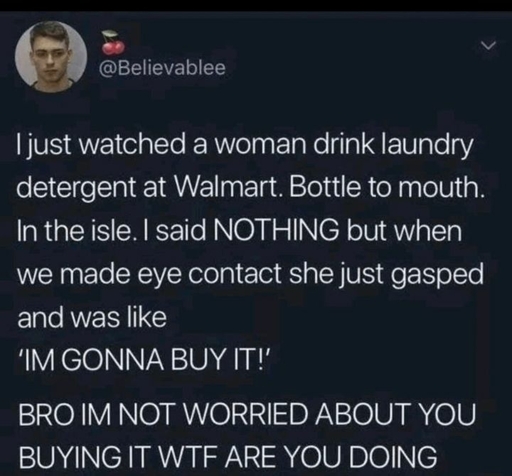
Task: Click the phrase 'In the isle.'
Action: (x=75, y=230)
